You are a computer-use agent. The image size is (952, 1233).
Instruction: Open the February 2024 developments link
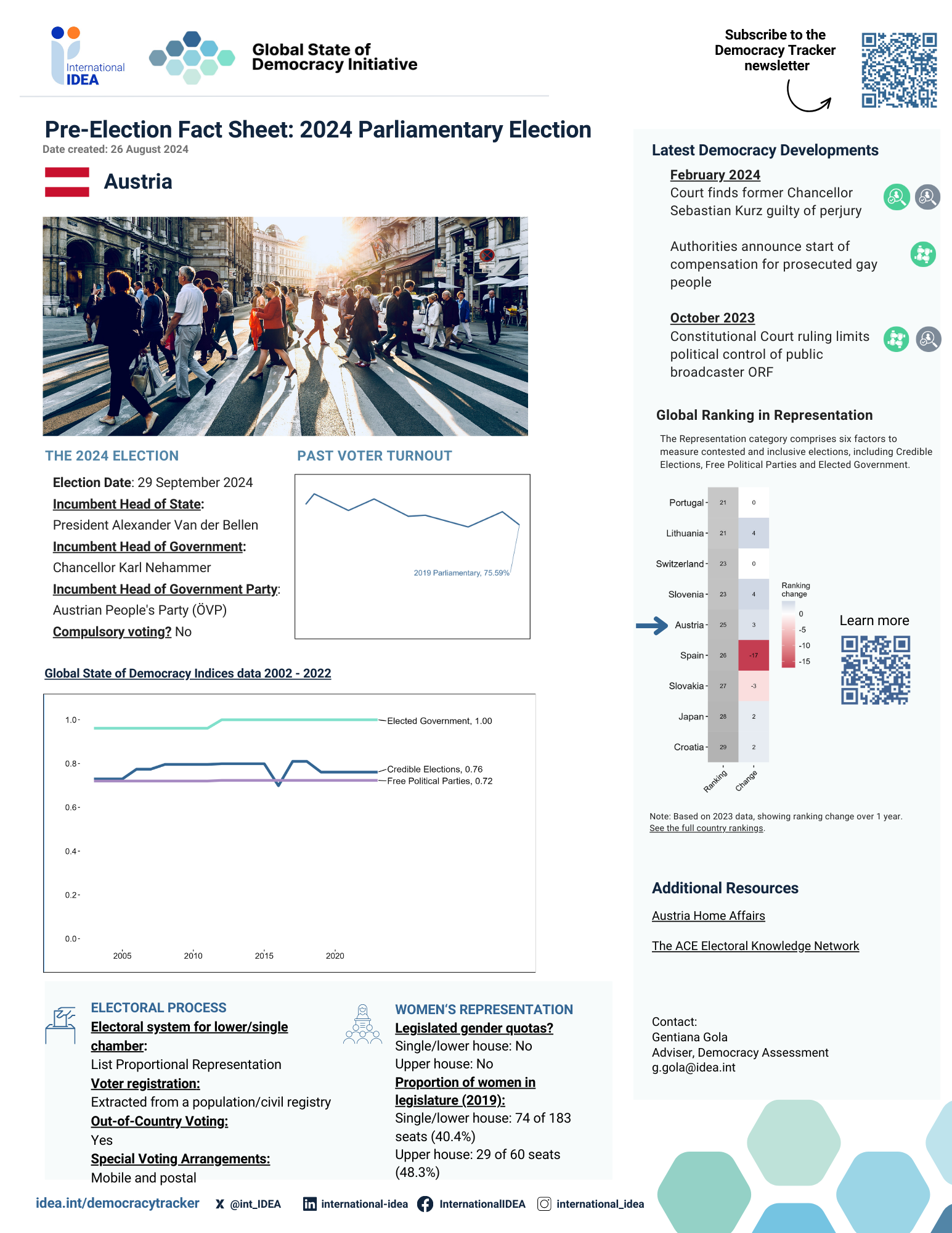point(715,175)
